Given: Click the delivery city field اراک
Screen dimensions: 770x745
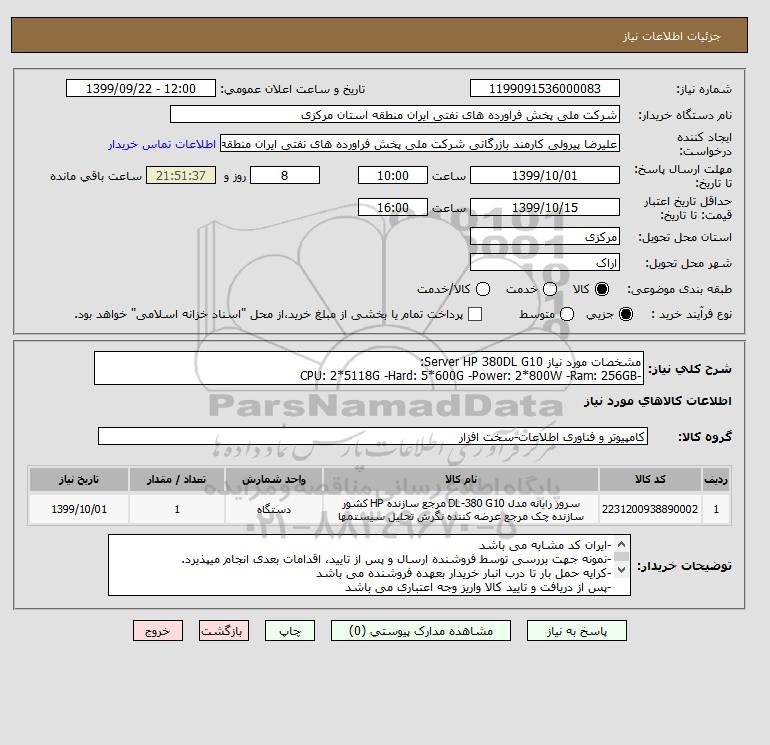Looking at the screenshot, I should pos(545,262).
